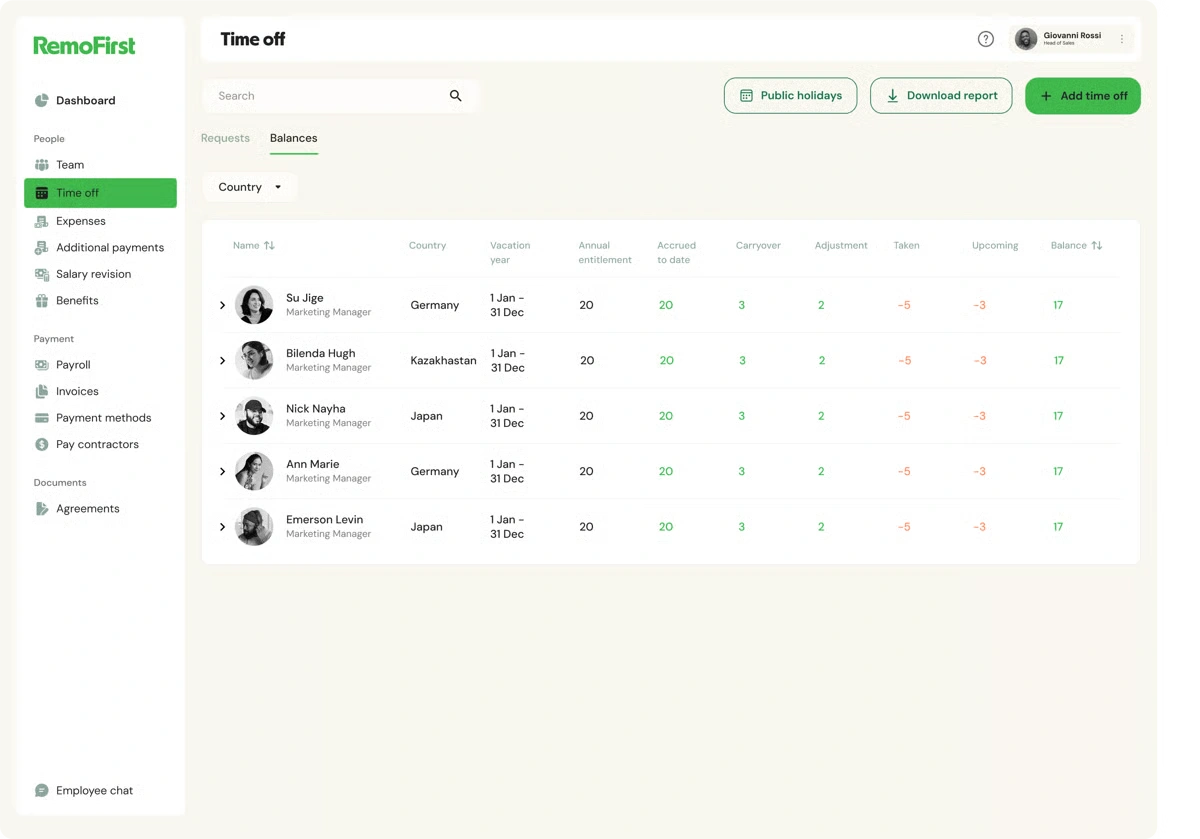Open the help question mark icon
This screenshot has height=839, width=1200.
(x=986, y=39)
